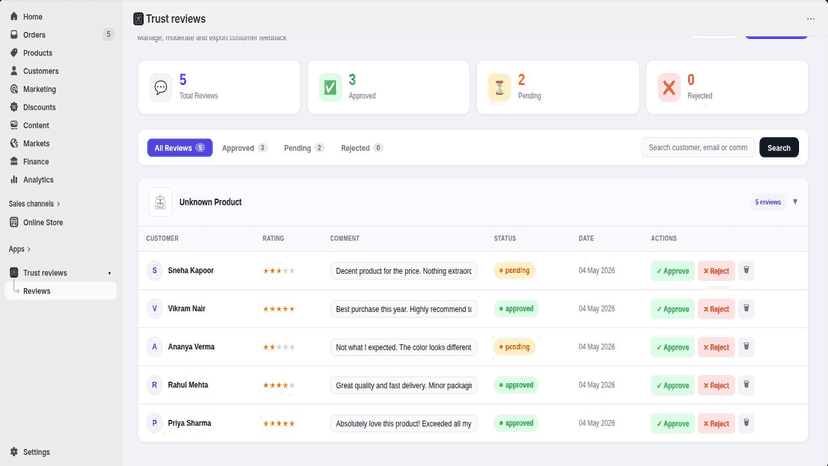Click the Pending hourglass card icon
Image resolution: width=828 pixels, height=466 pixels.
pyautogui.click(x=499, y=87)
